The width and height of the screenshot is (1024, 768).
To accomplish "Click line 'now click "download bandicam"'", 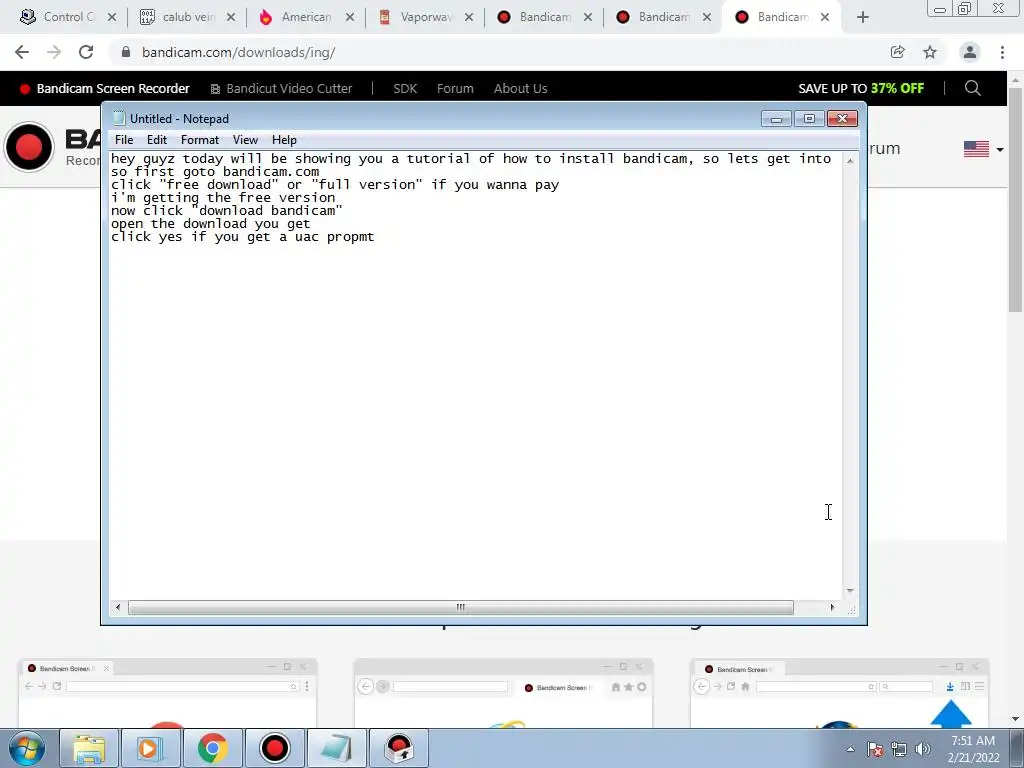I will pyautogui.click(x=227, y=210).
